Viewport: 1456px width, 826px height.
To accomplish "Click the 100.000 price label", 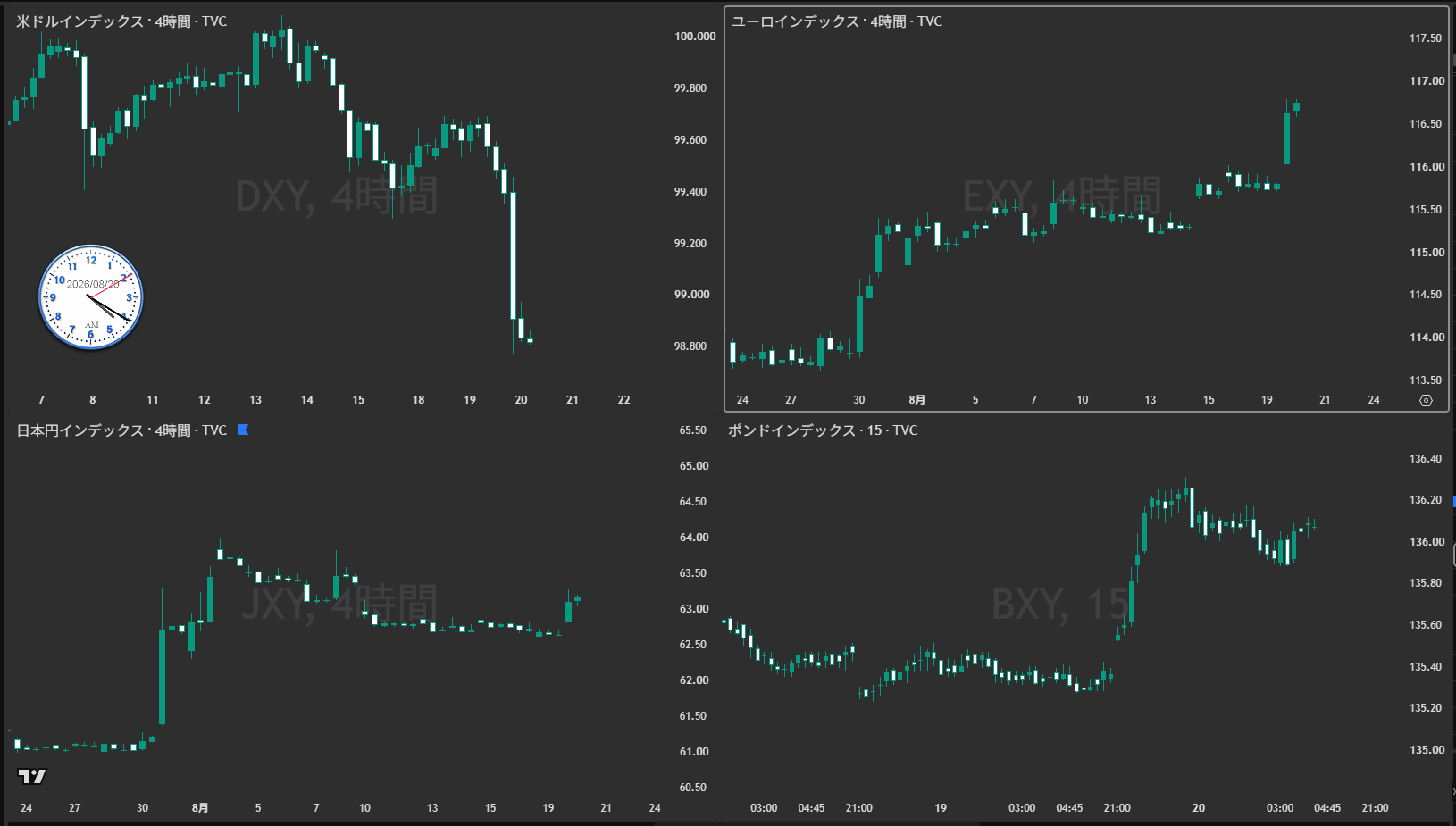I will [x=695, y=37].
